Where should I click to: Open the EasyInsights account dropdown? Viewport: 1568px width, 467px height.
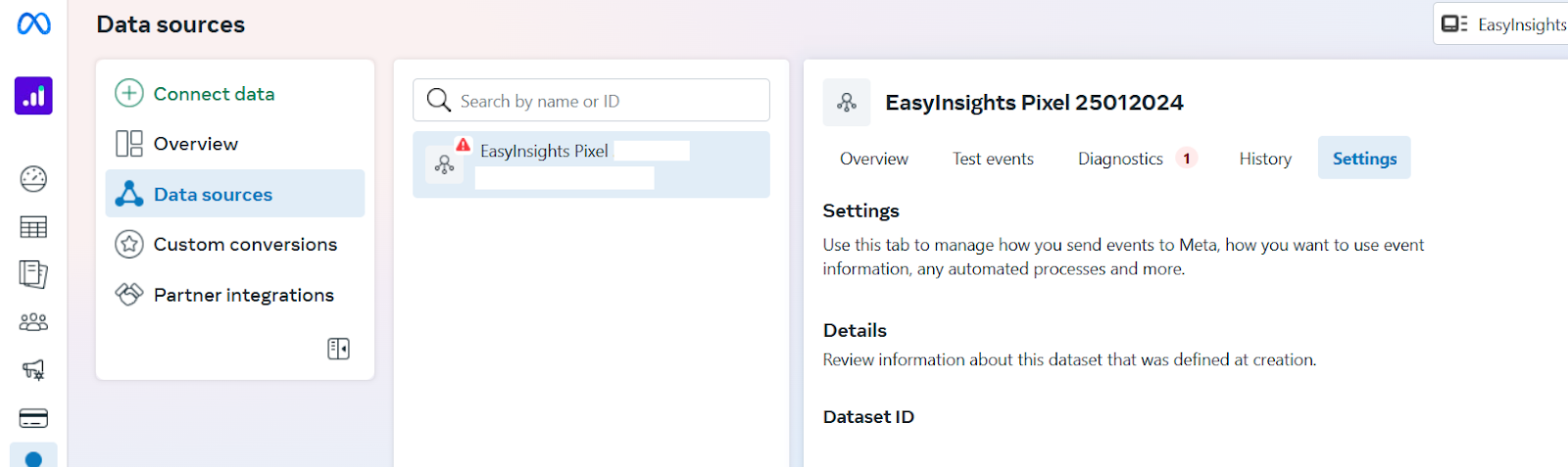pyautogui.click(x=1502, y=23)
